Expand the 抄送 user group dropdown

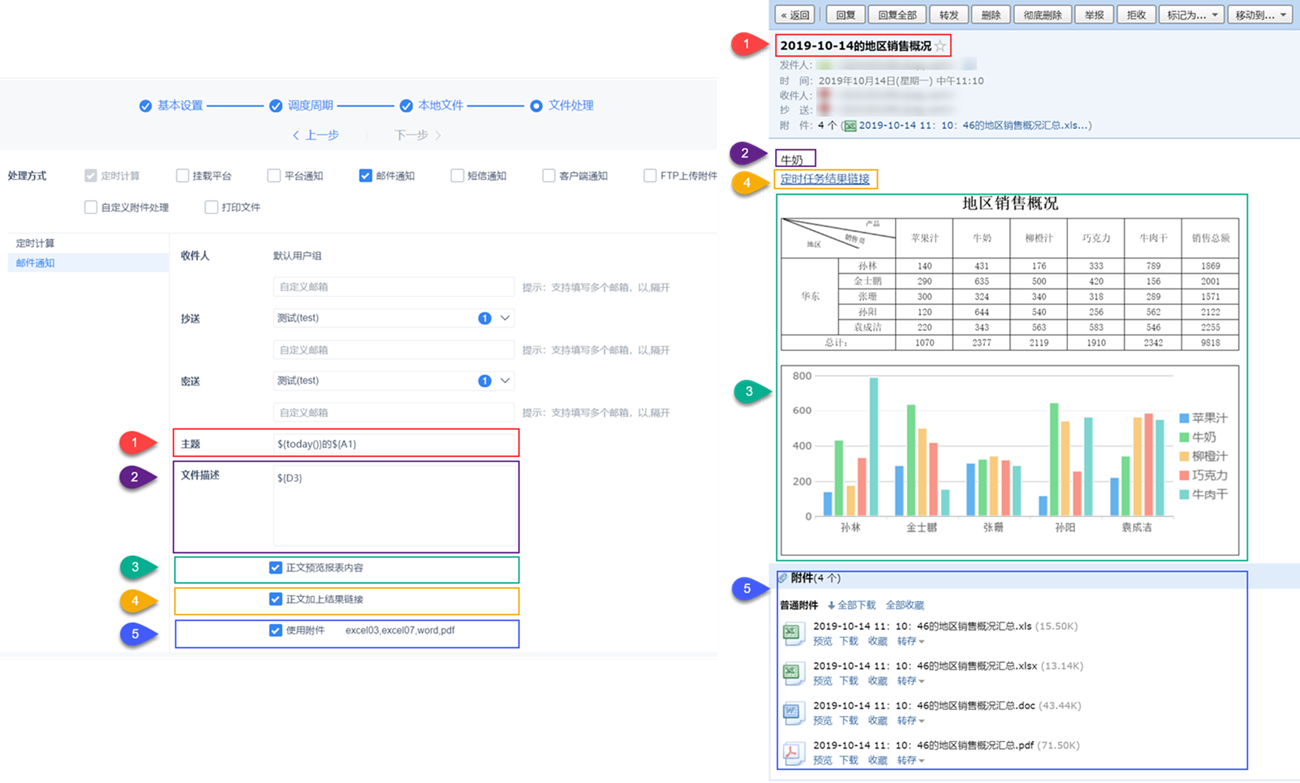pos(505,318)
